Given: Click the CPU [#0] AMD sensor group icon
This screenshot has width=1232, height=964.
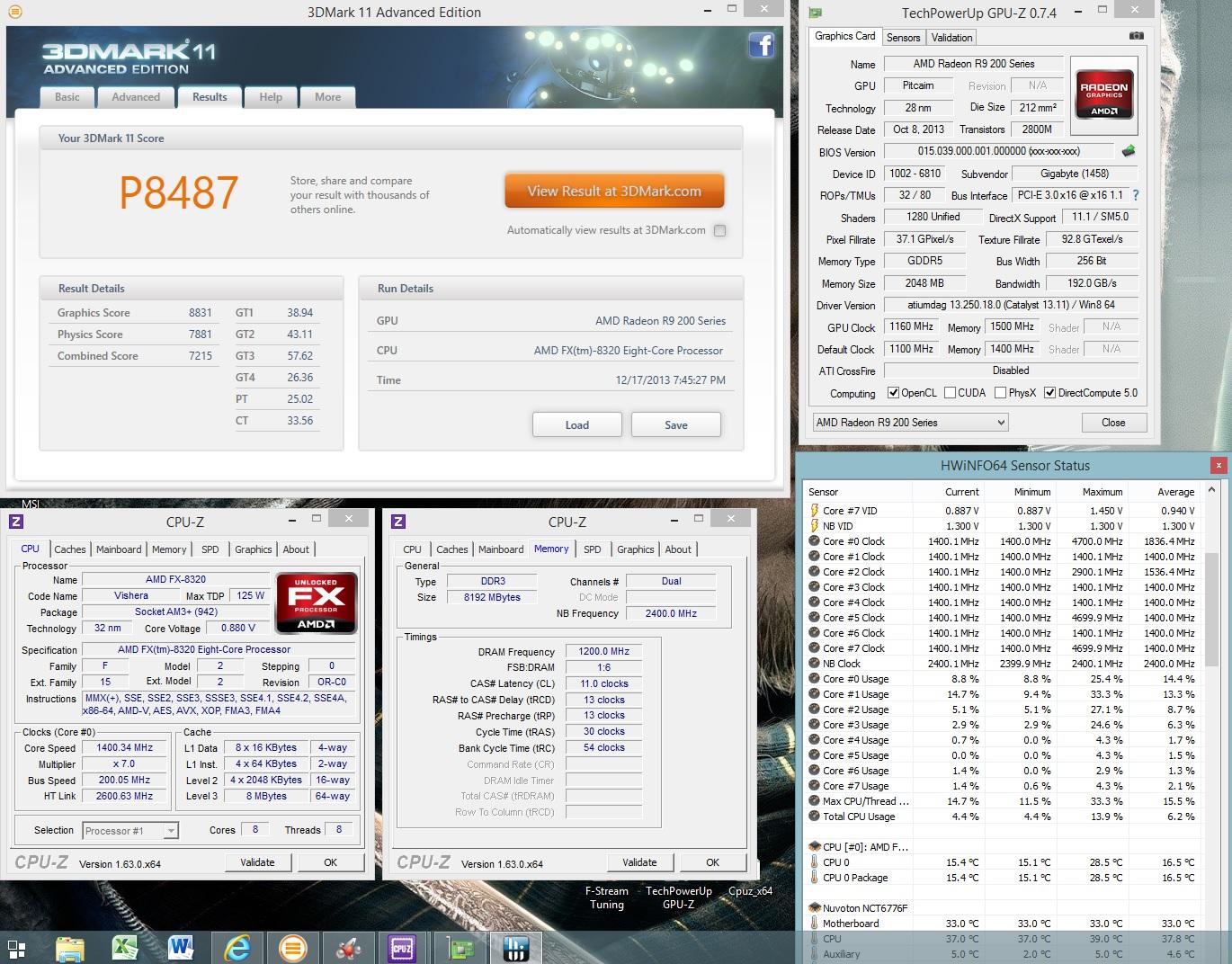Looking at the screenshot, I should [x=815, y=847].
